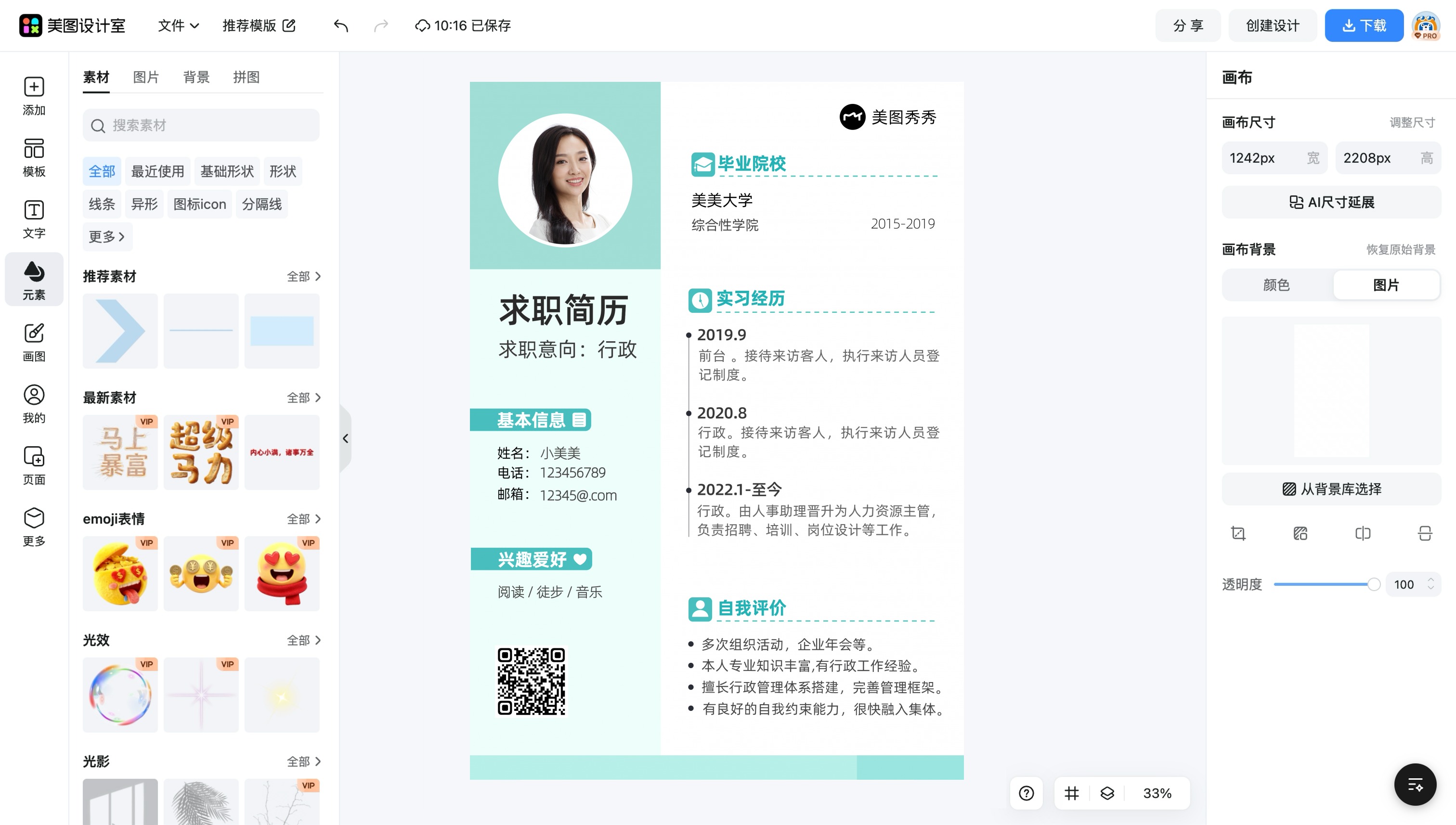Open the 添加 (Add) sidebar tool
The image size is (1456, 825).
(34, 96)
